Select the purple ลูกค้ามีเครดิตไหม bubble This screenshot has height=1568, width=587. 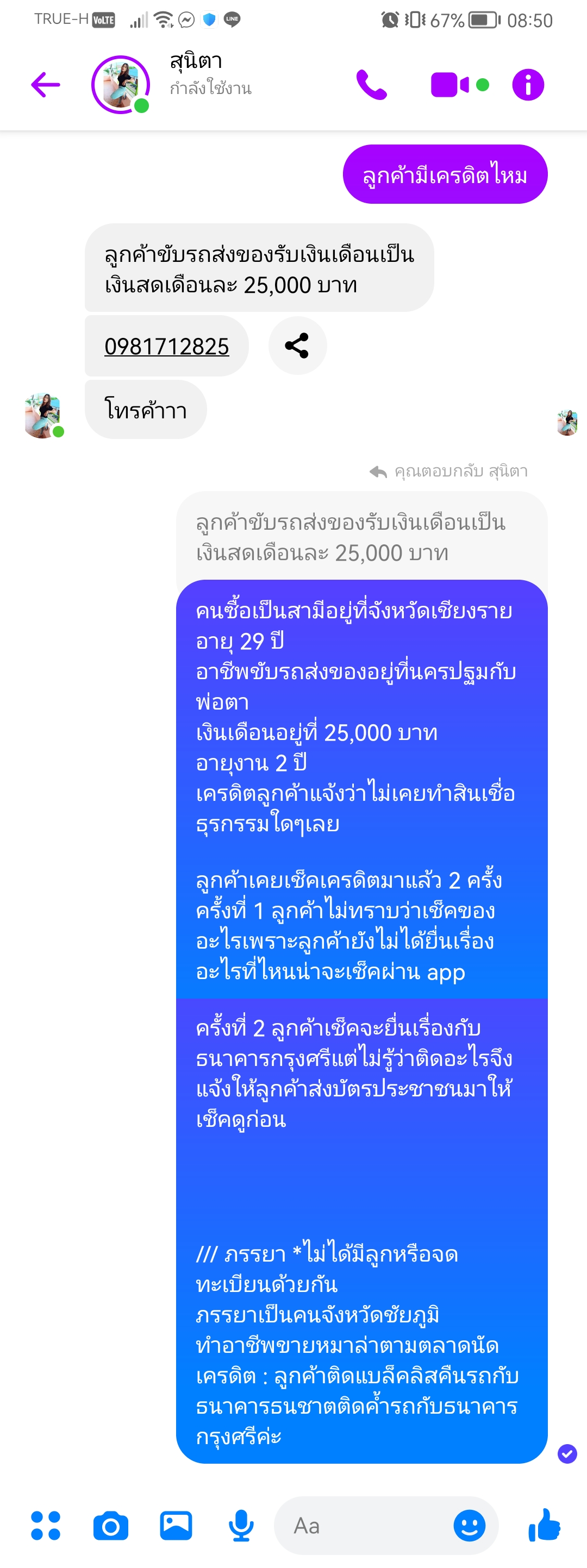coord(445,174)
